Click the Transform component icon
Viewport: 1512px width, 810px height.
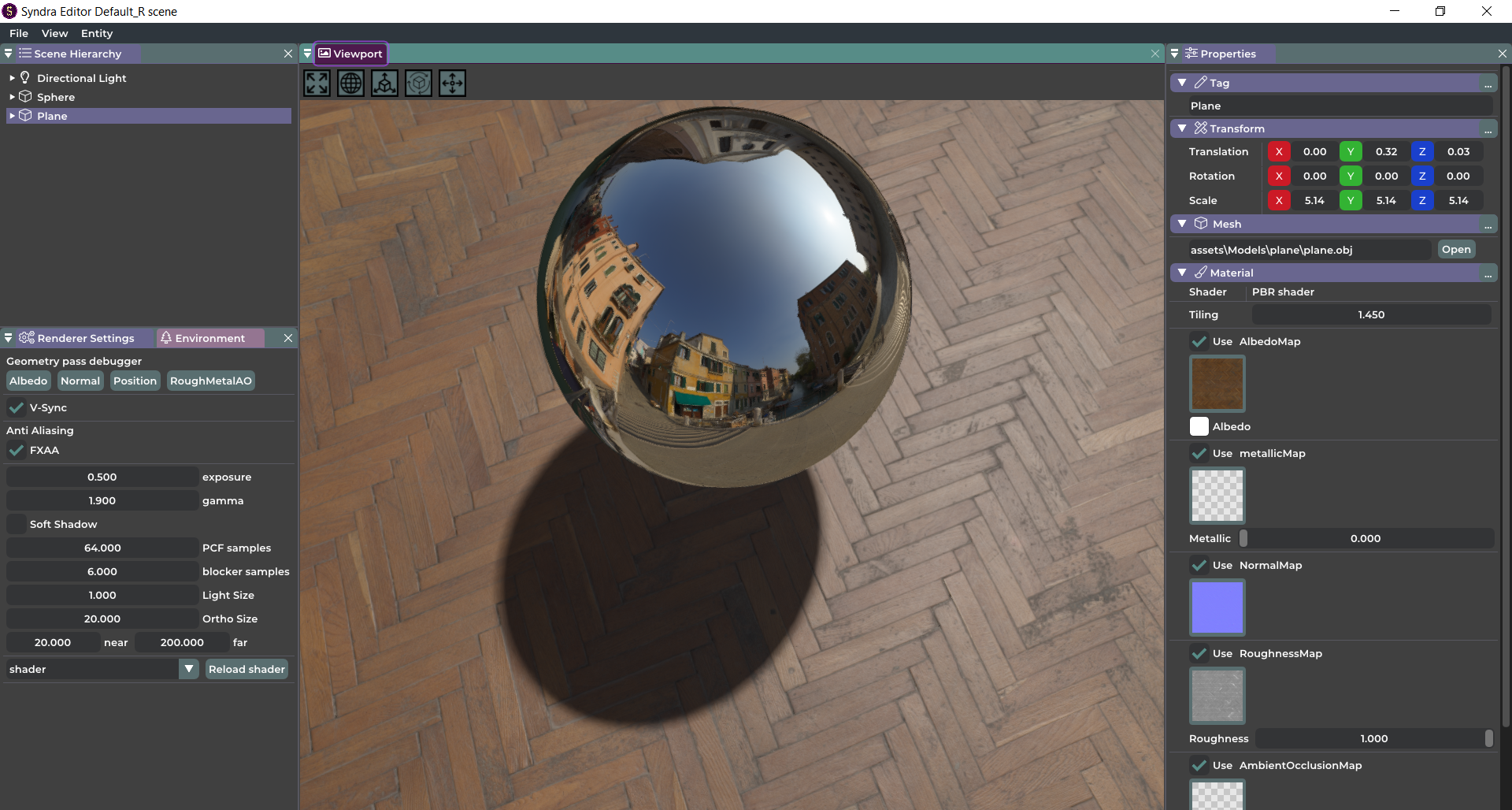point(1201,128)
